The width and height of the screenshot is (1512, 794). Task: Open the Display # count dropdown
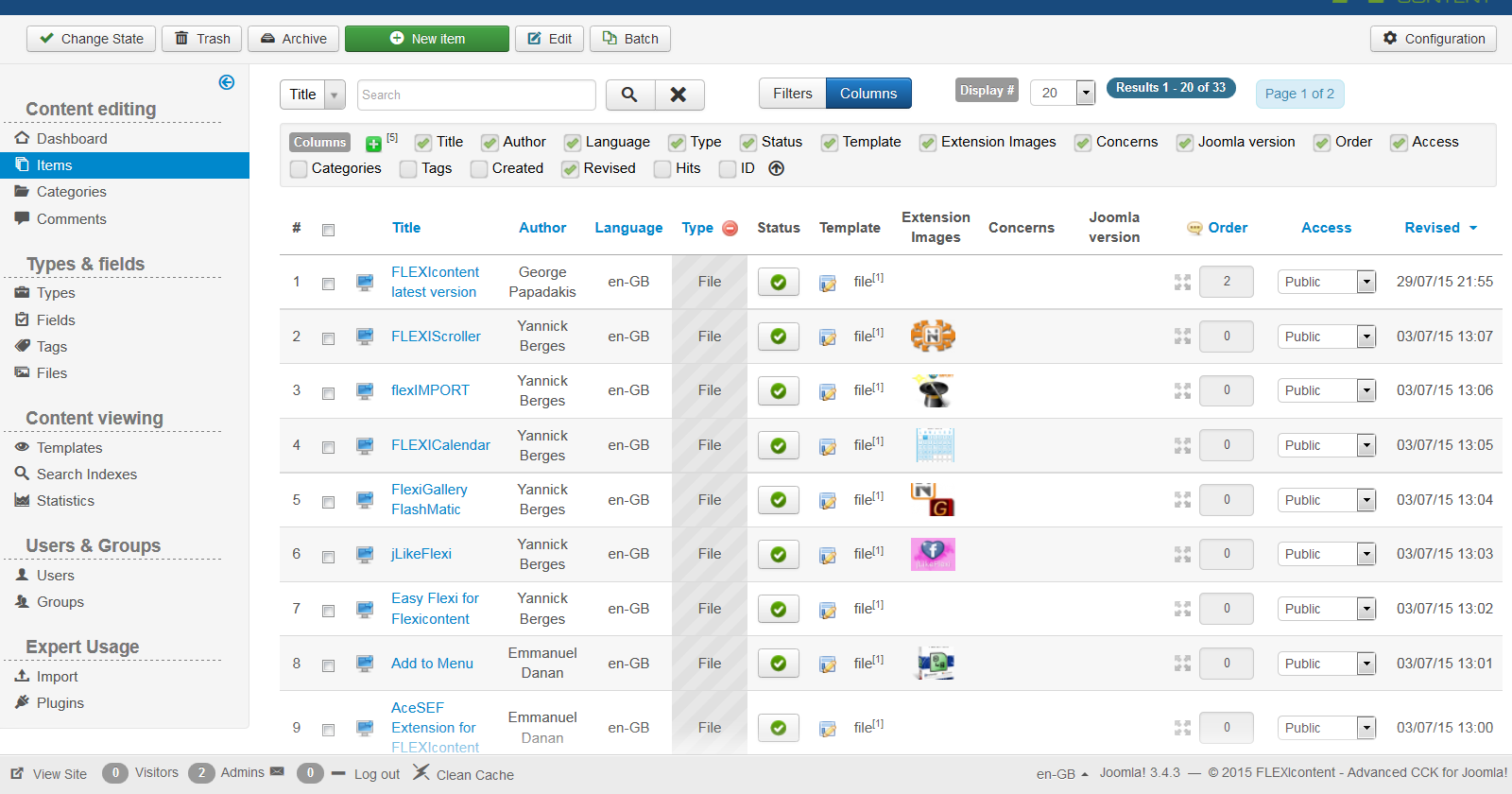(1062, 93)
